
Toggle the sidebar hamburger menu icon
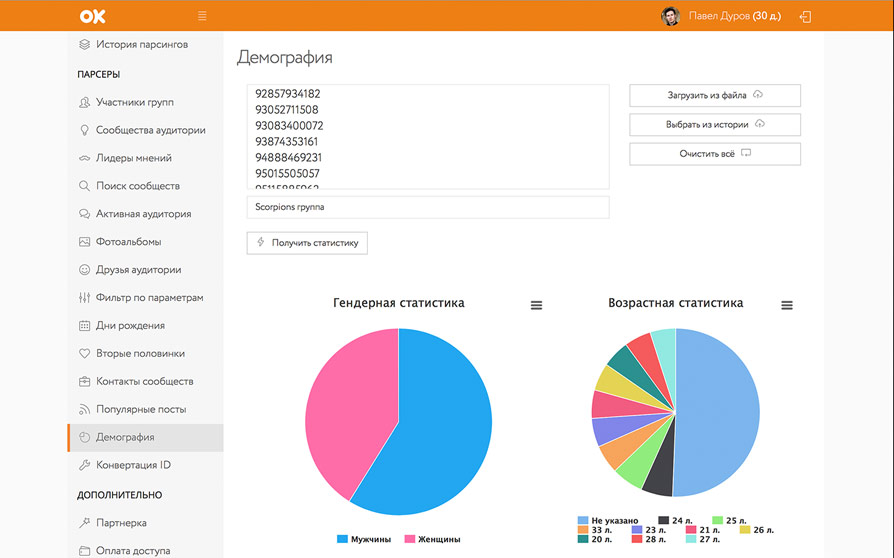coord(203,16)
